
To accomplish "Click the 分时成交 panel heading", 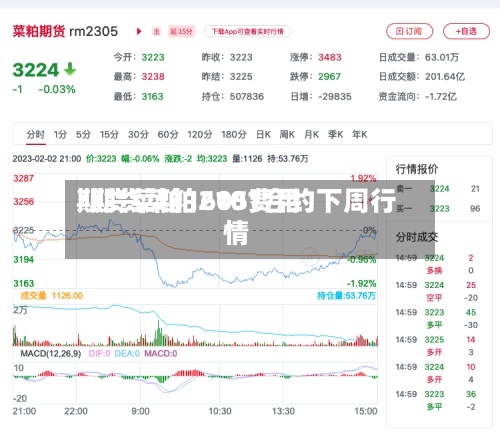I will (x=417, y=237).
